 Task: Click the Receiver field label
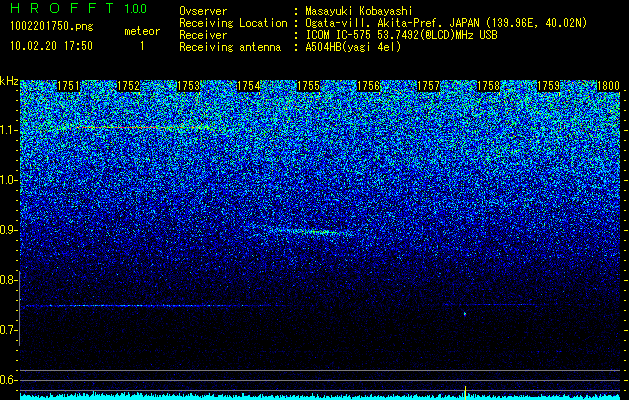tap(203, 35)
